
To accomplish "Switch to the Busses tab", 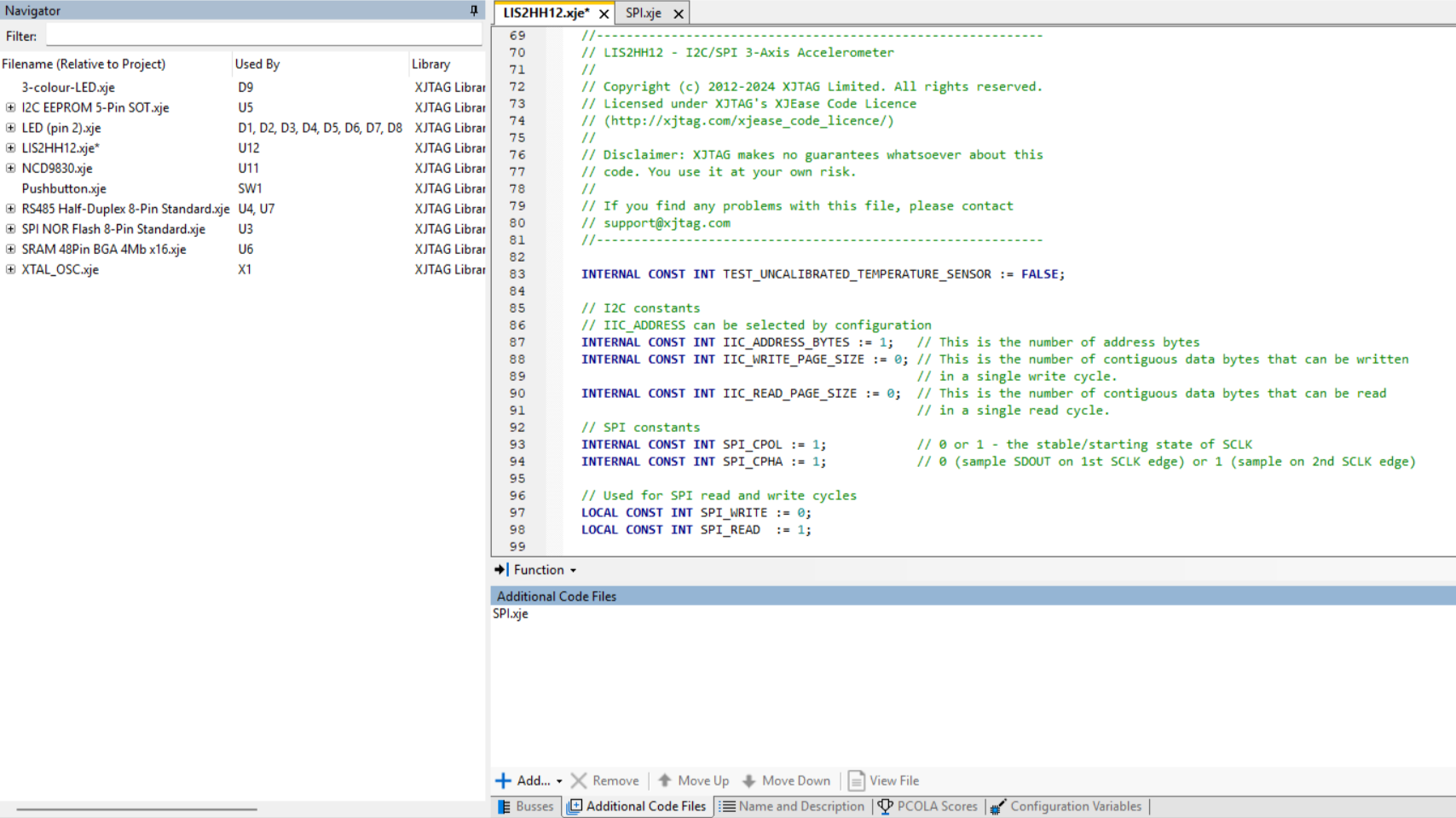I will click(525, 806).
